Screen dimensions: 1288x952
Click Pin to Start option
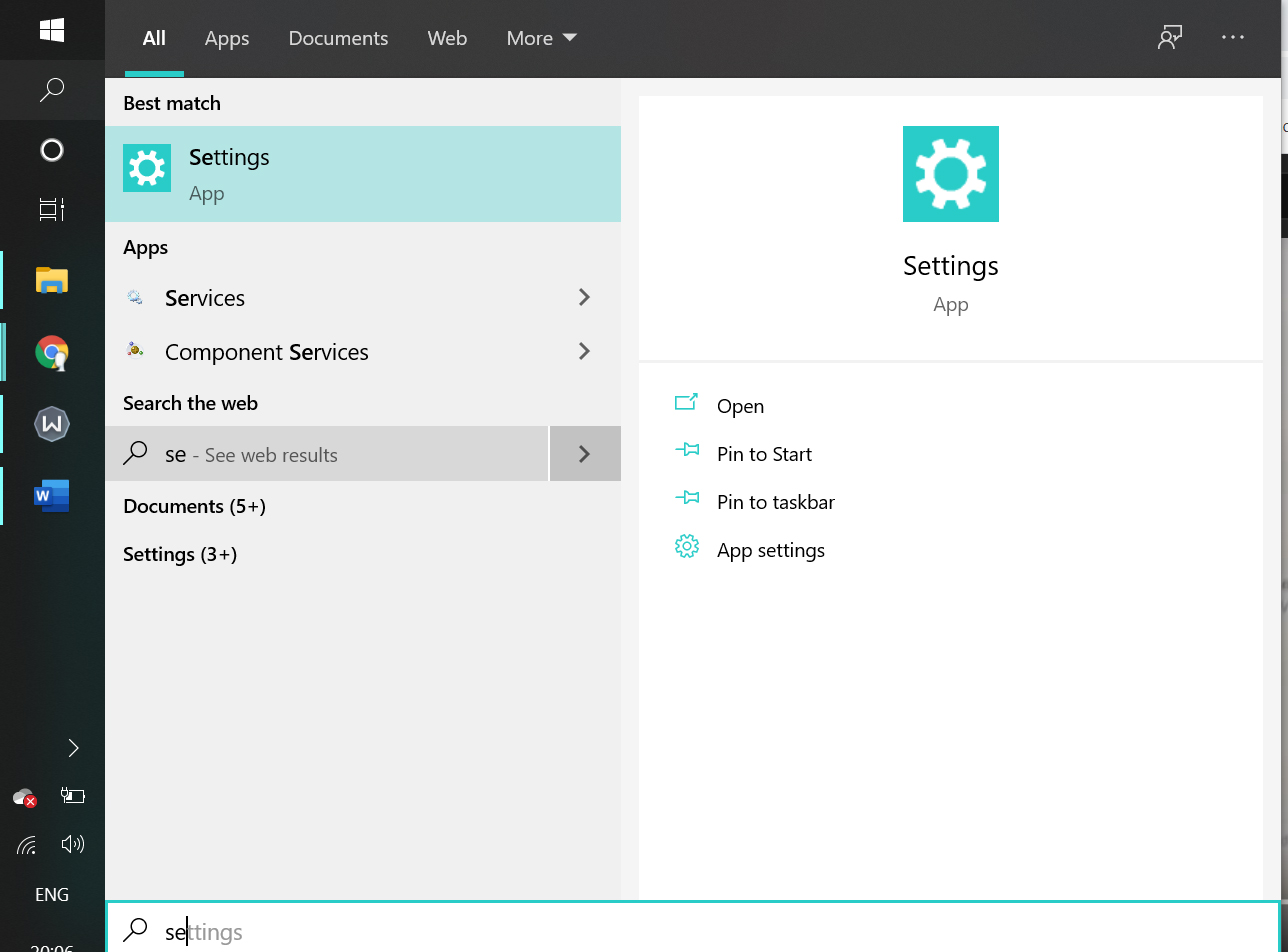pyautogui.click(x=764, y=454)
